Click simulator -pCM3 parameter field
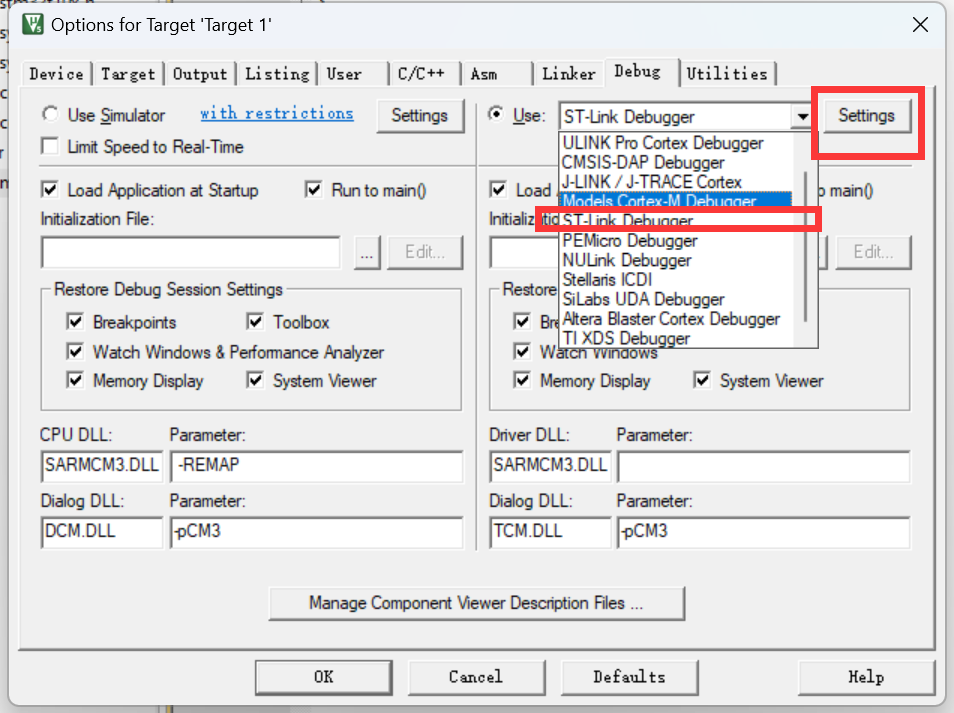This screenshot has height=713, width=954. [316, 532]
